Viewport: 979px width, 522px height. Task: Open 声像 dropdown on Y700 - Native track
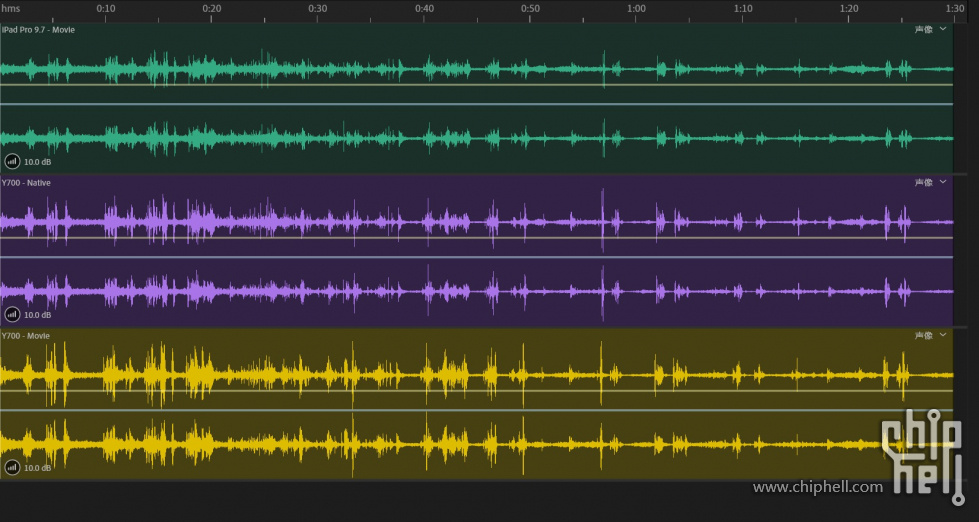(923, 182)
